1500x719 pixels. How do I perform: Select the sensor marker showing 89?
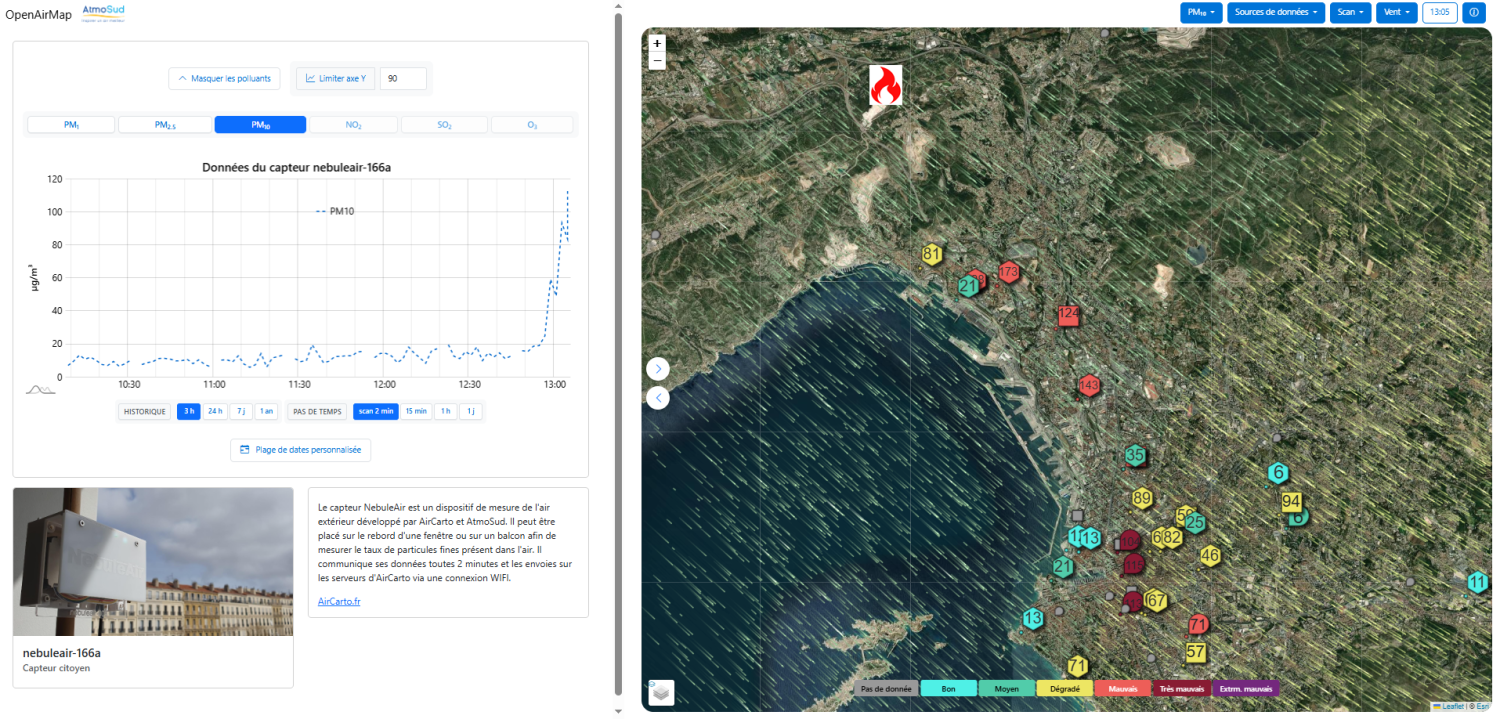coord(1143,498)
